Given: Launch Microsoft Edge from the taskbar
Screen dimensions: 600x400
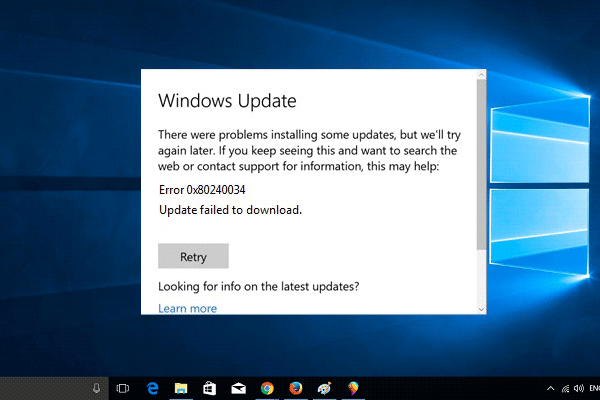Looking at the screenshot, I should click(153, 387).
